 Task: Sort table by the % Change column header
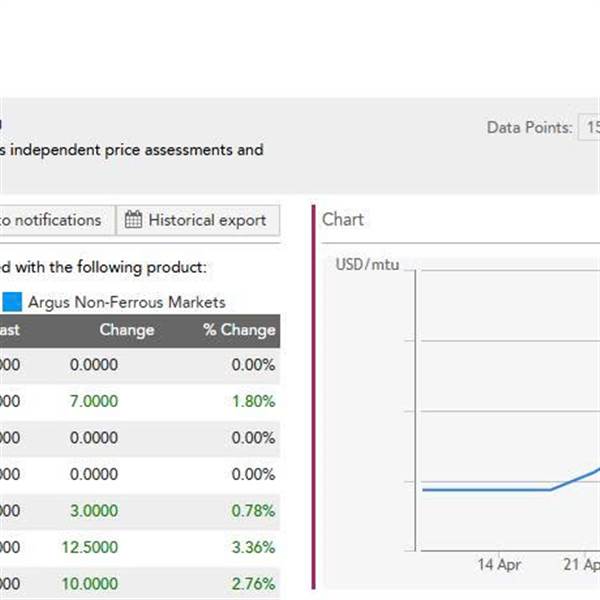click(x=239, y=330)
